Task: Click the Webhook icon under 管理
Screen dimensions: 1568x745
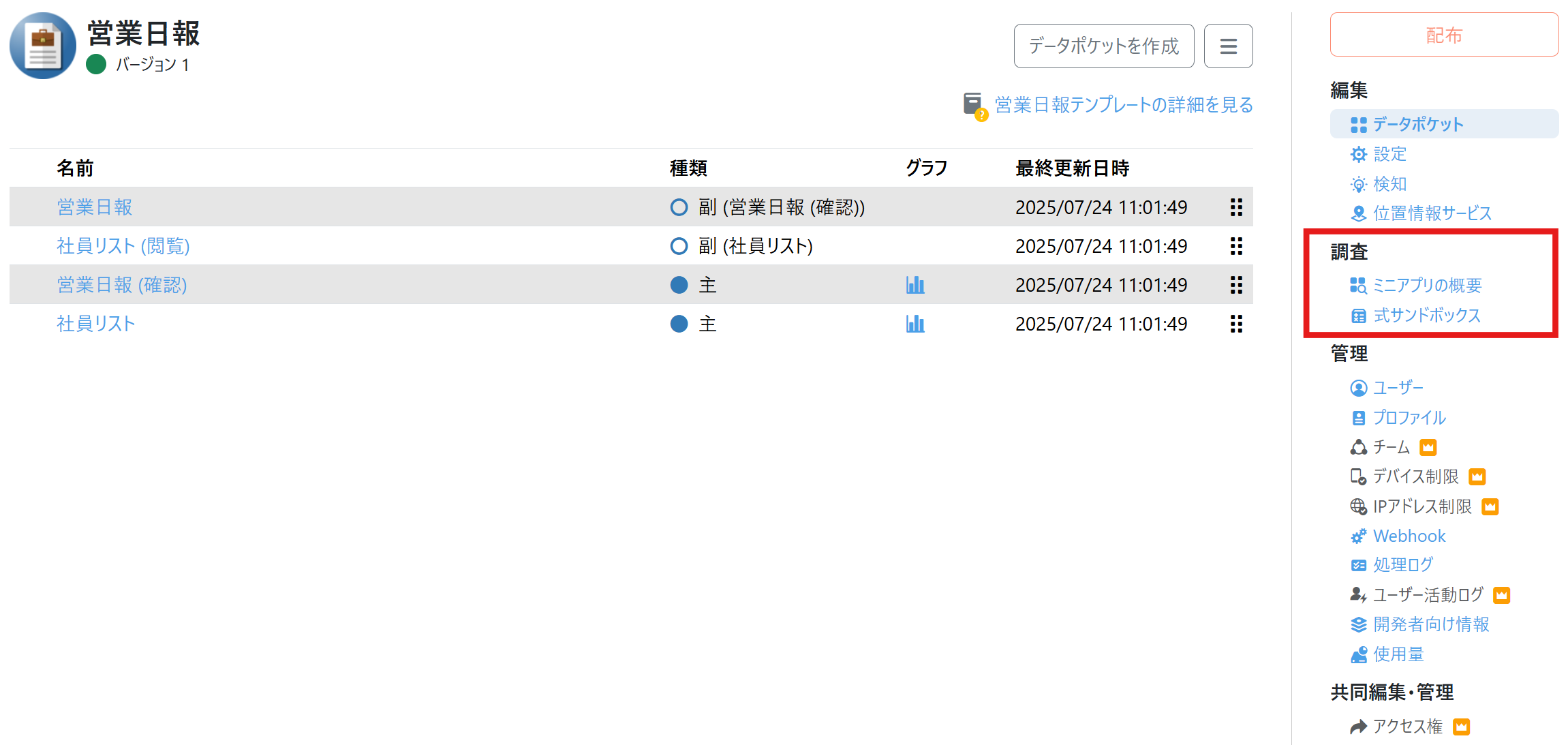Action: click(1358, 536)
